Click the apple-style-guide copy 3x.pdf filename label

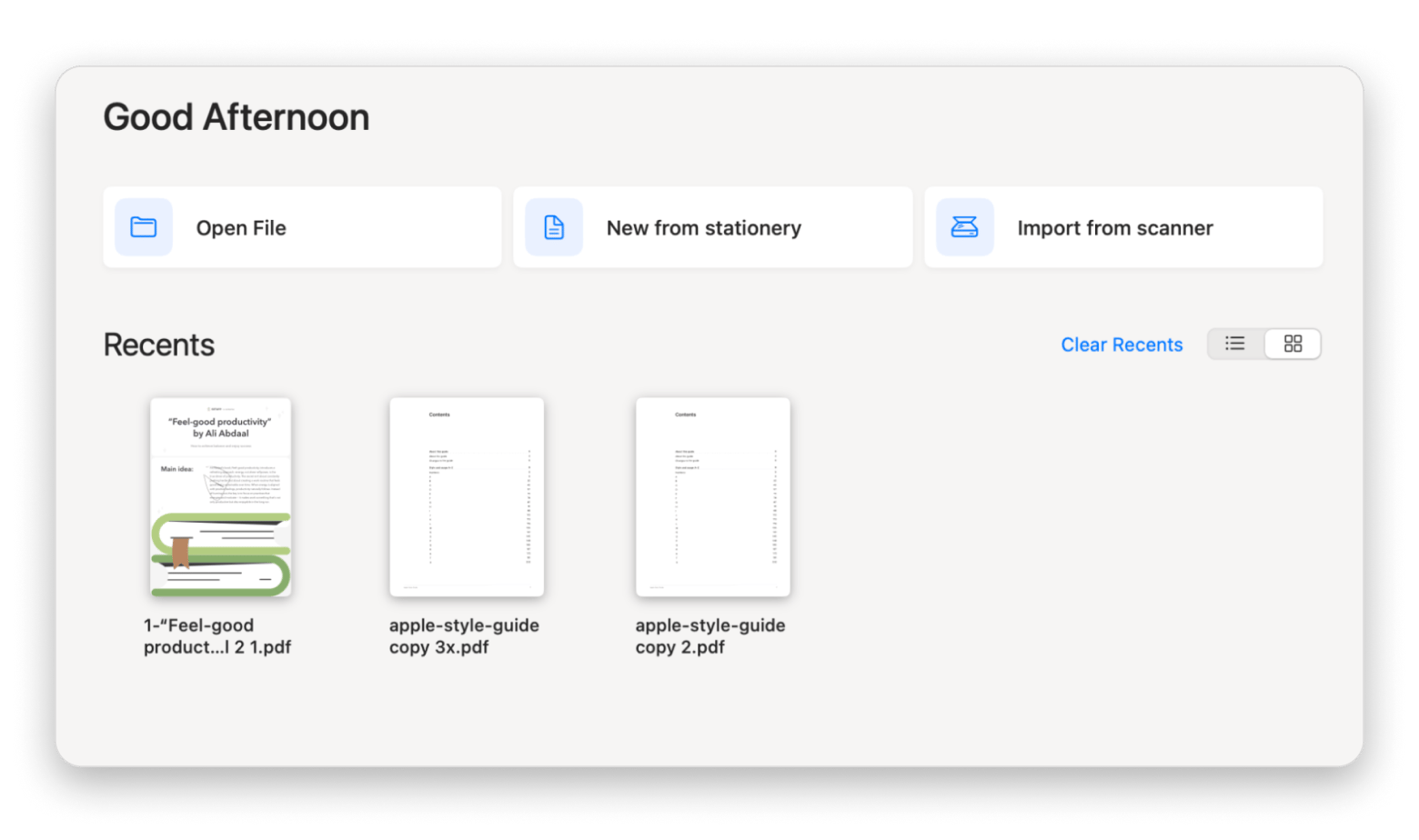click(x=465, y=636)
